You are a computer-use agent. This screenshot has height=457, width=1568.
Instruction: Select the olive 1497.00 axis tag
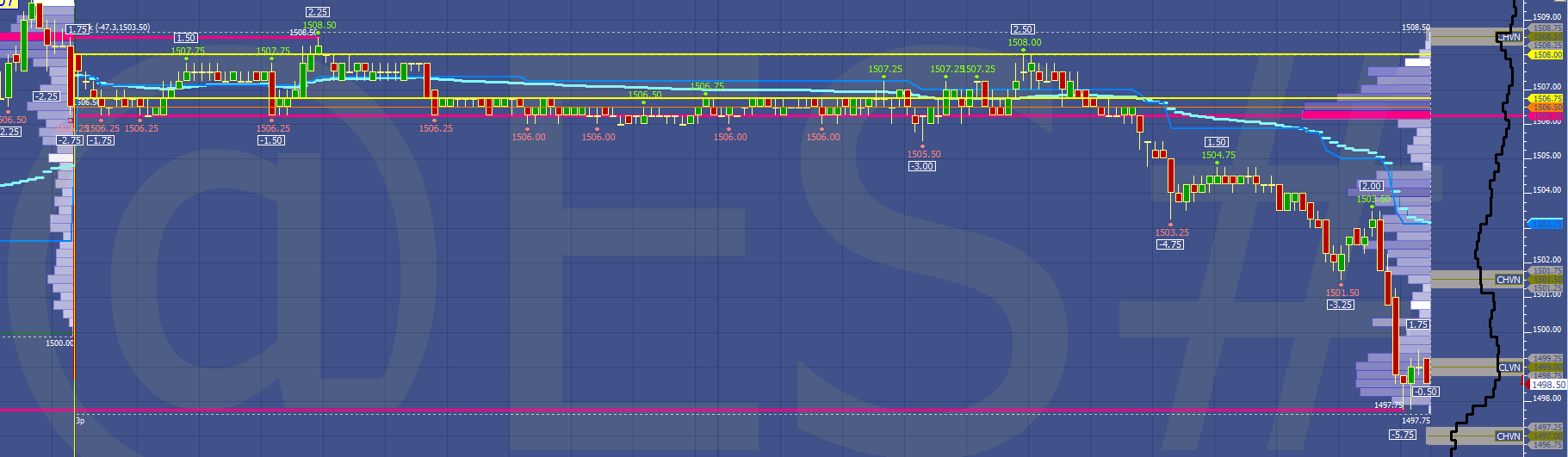coord(1546,436)
